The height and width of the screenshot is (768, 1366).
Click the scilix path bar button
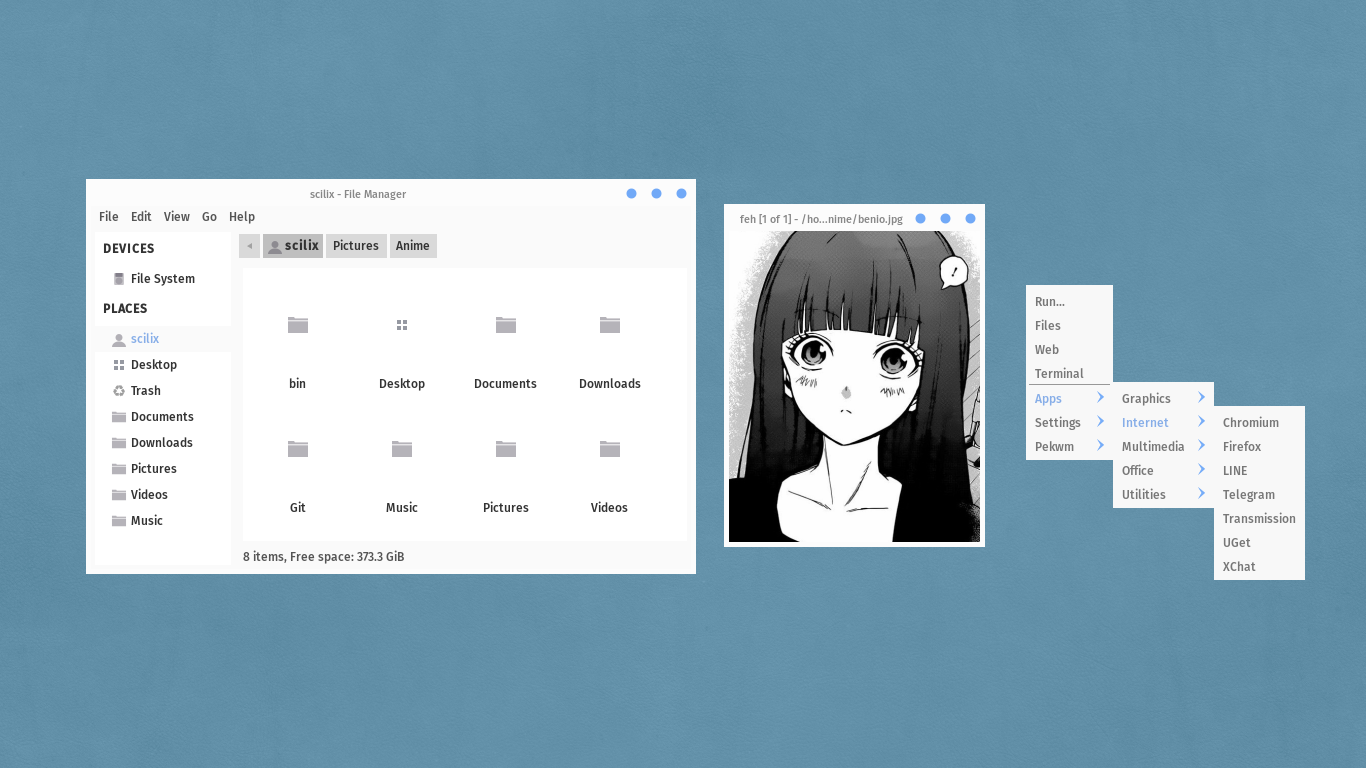[293, 246]
